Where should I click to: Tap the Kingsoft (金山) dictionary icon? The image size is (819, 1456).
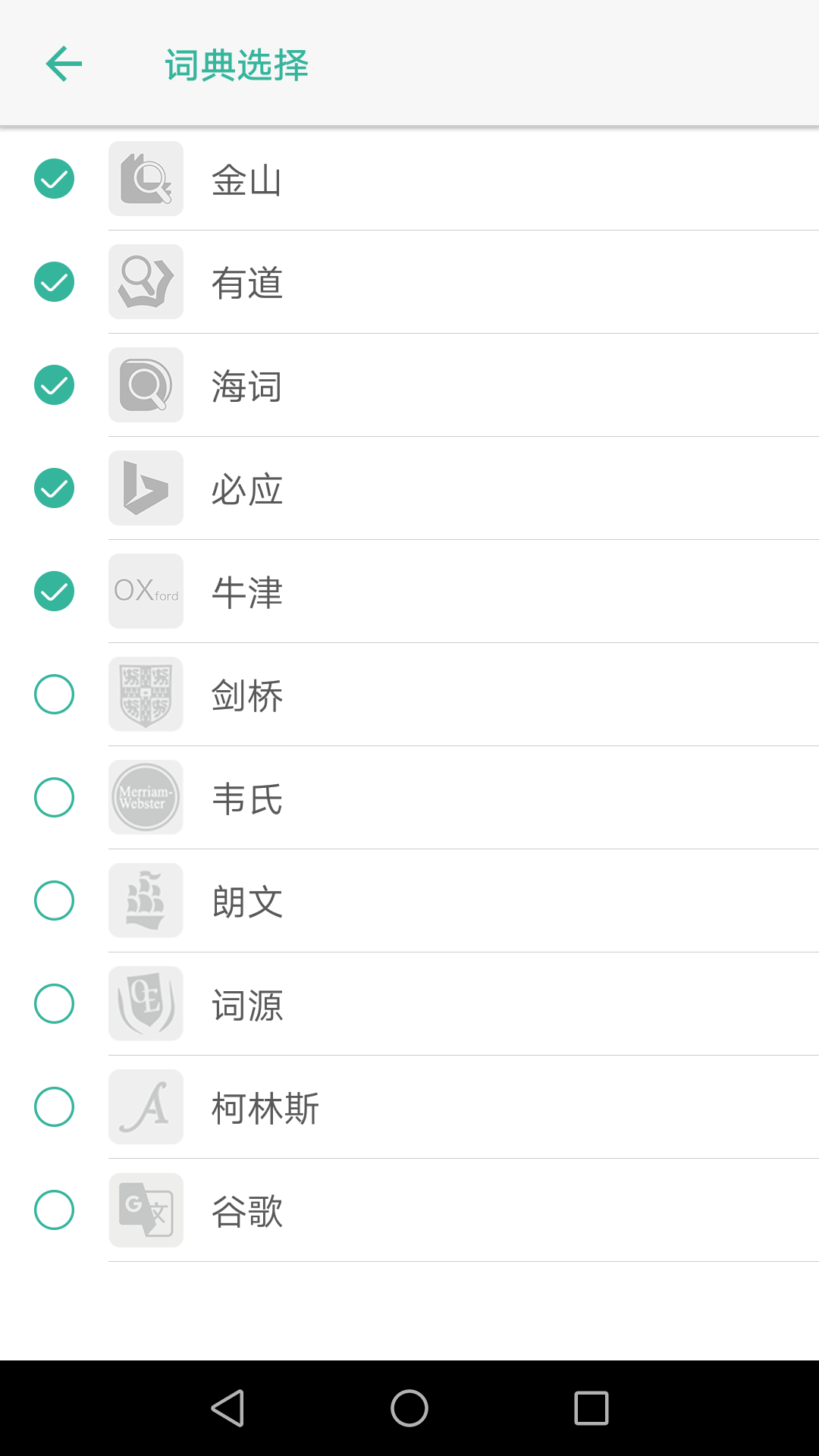click(146, 179)
